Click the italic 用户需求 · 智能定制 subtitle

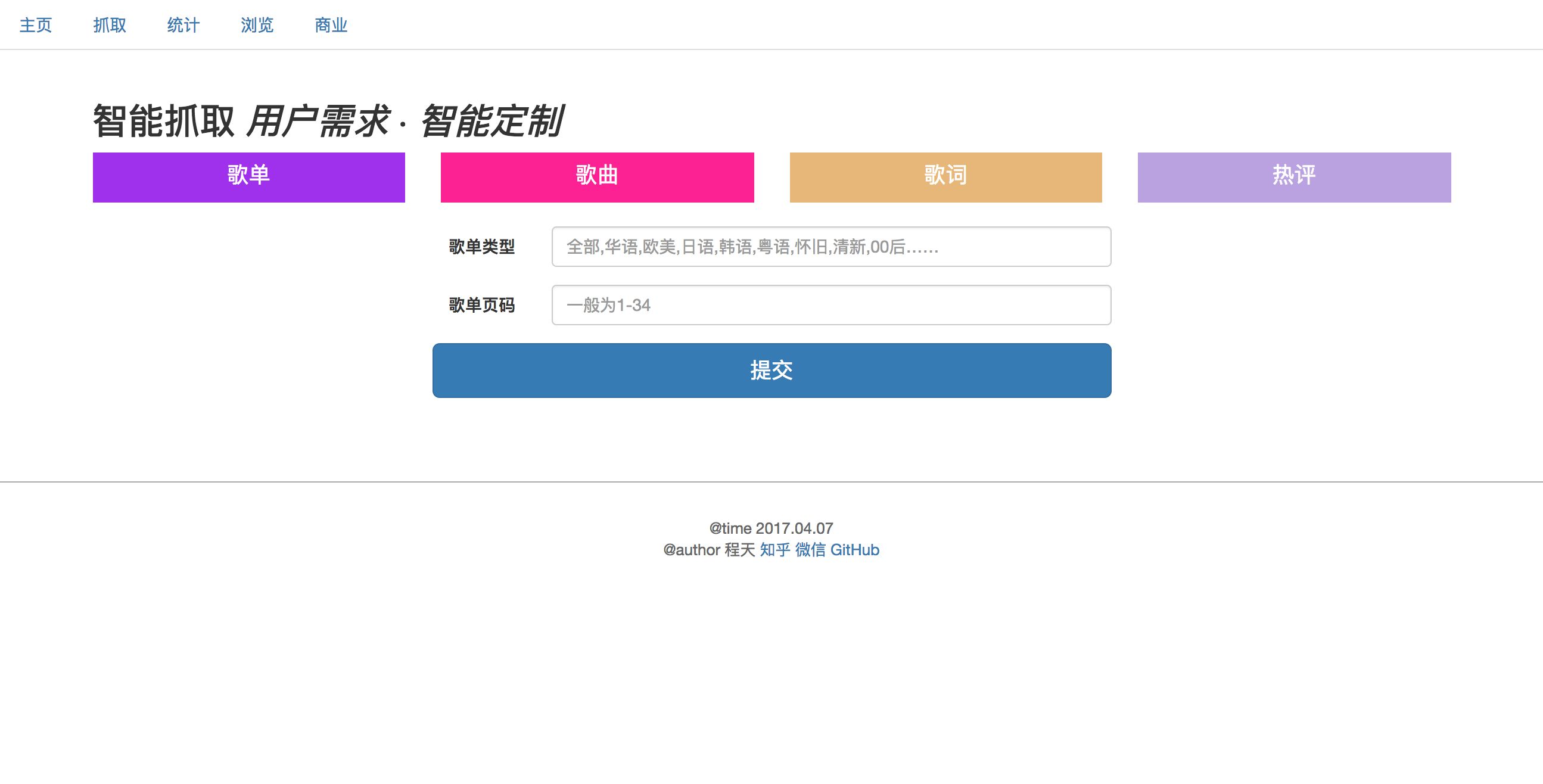click(405, 122)
